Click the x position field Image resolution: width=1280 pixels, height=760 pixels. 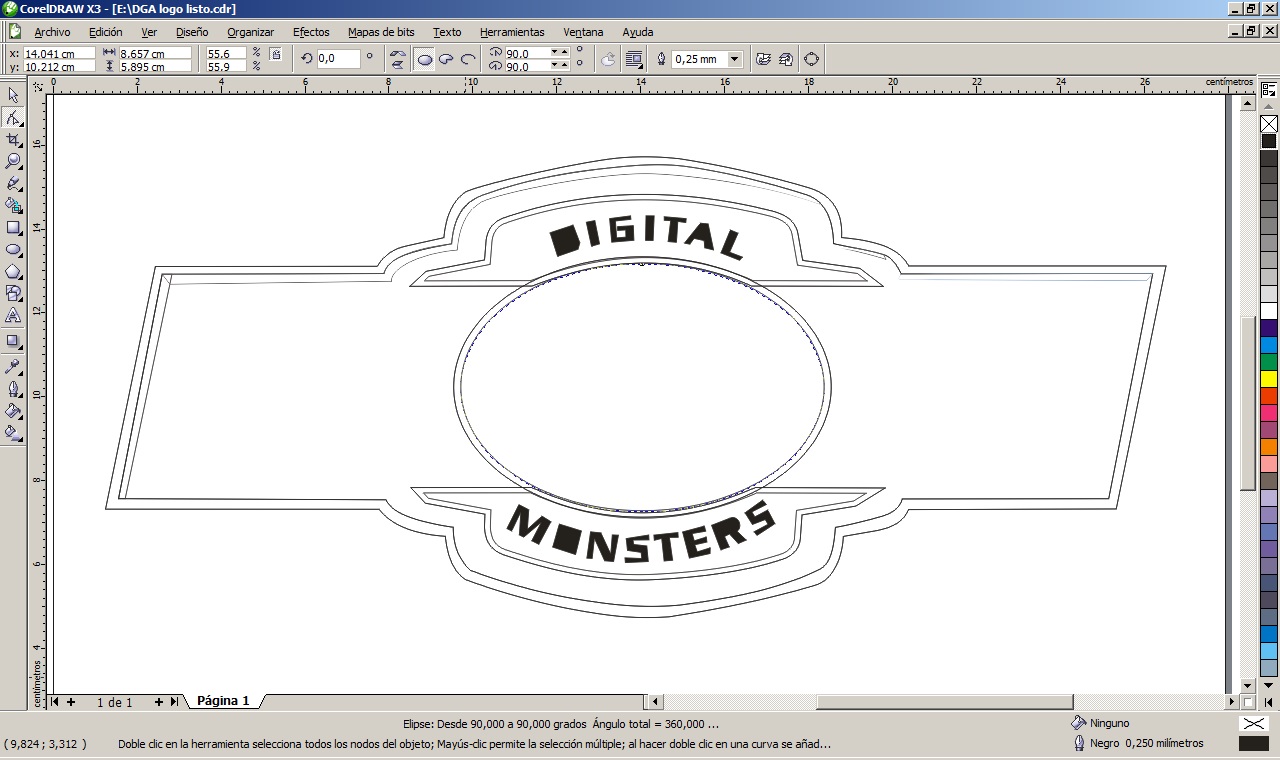(x=59, y=53)
